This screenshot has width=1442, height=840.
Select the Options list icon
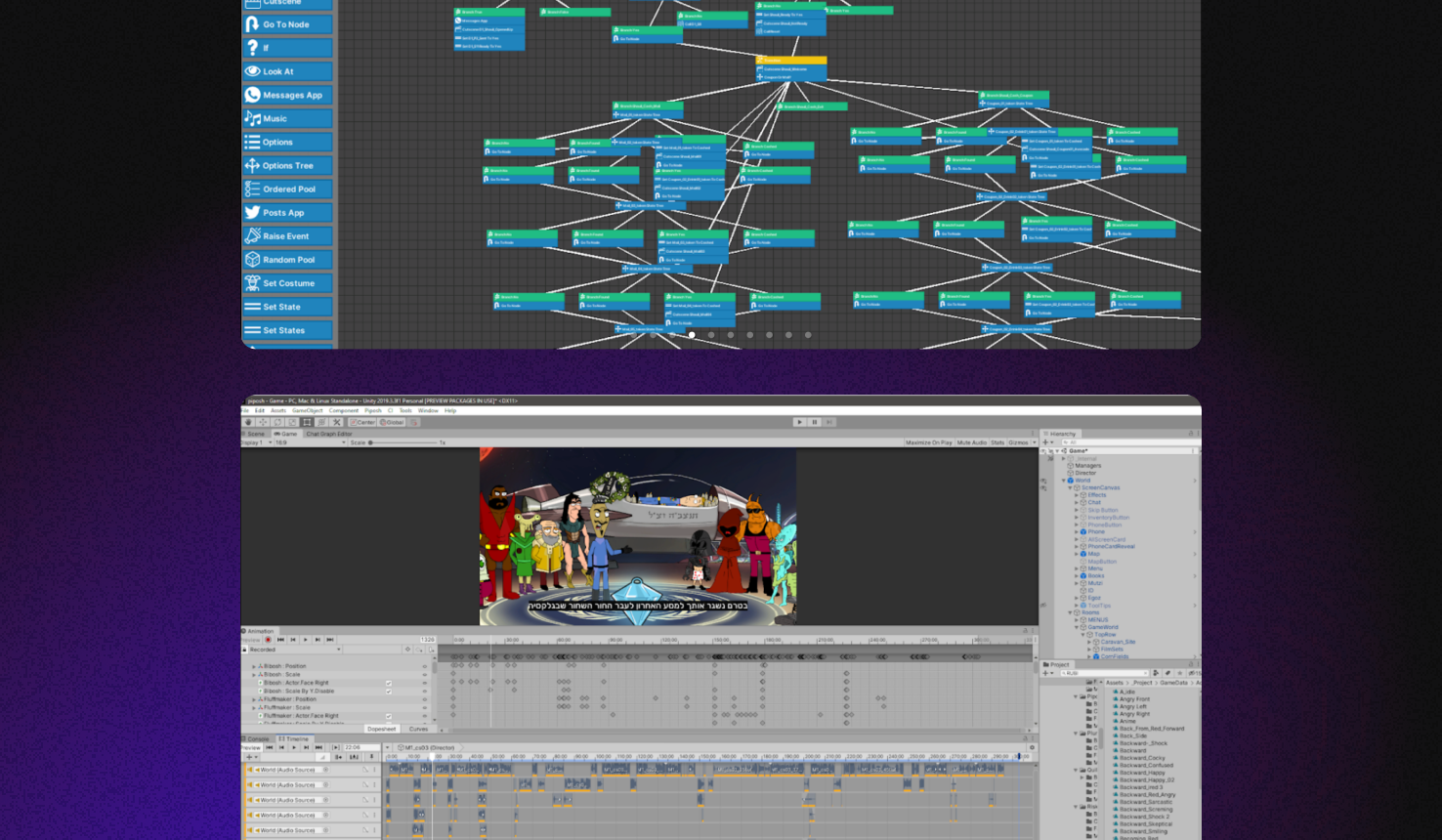point(253,142)
